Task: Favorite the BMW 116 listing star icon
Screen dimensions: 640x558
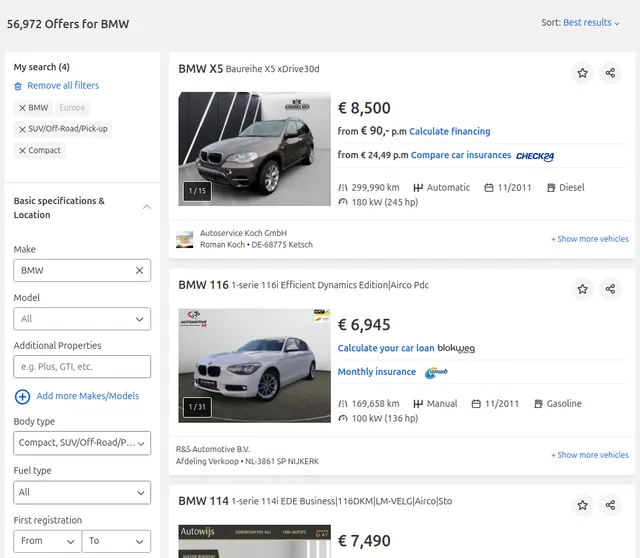Action: point(582,289)
